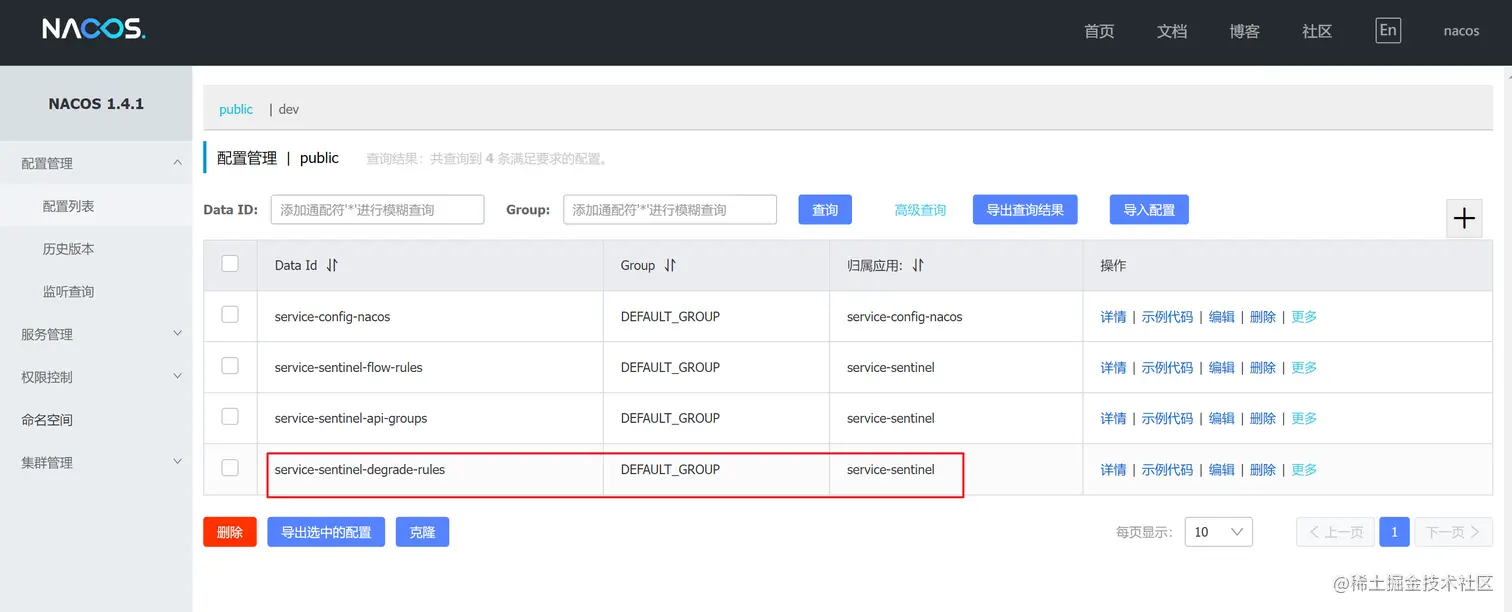Image resolution: width=1512 pixels, height=612 pixels.
Task: Open the 每页显示 page size dropdown
Action: pyautogui.click(x=1218, y=532)
